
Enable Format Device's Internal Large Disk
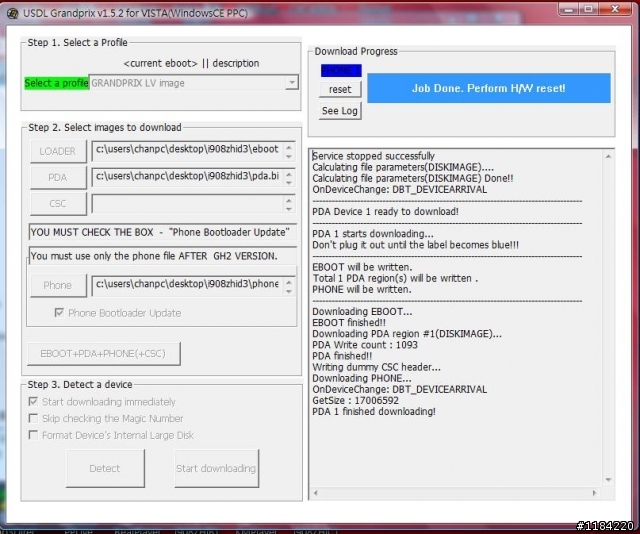pyautogui.click(x=33, y=435)
